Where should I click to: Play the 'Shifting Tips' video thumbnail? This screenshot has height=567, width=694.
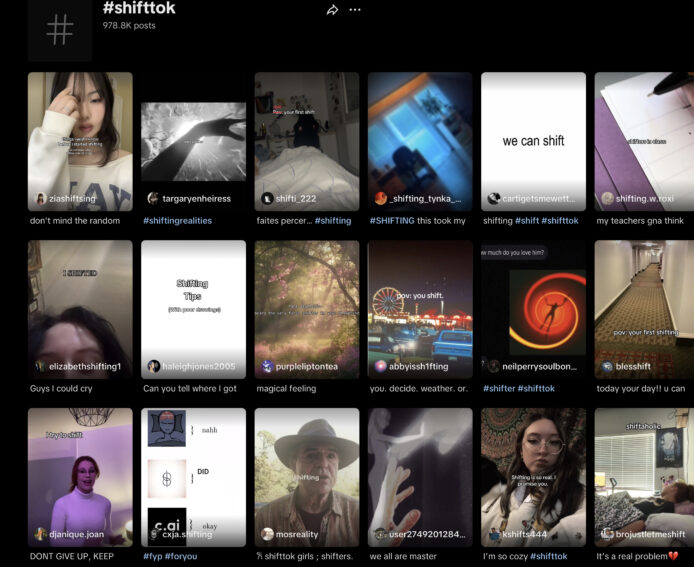pyautogui.click(x=193, y=300)
